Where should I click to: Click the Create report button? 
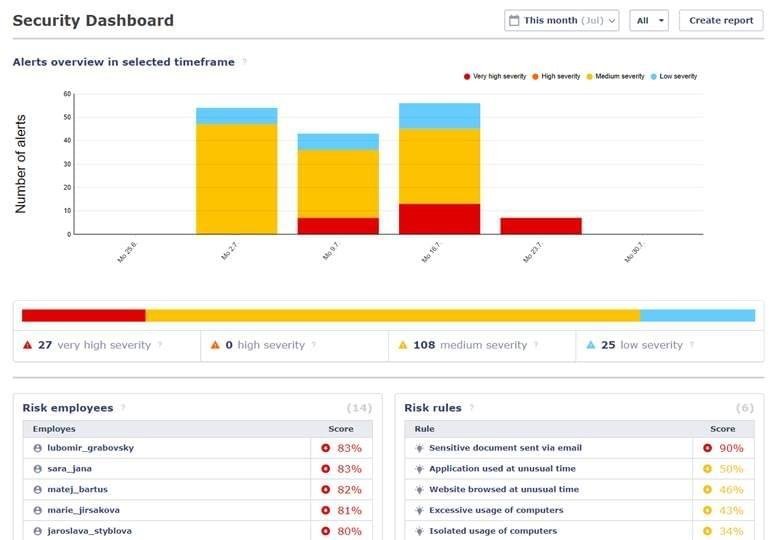point(721,21)
